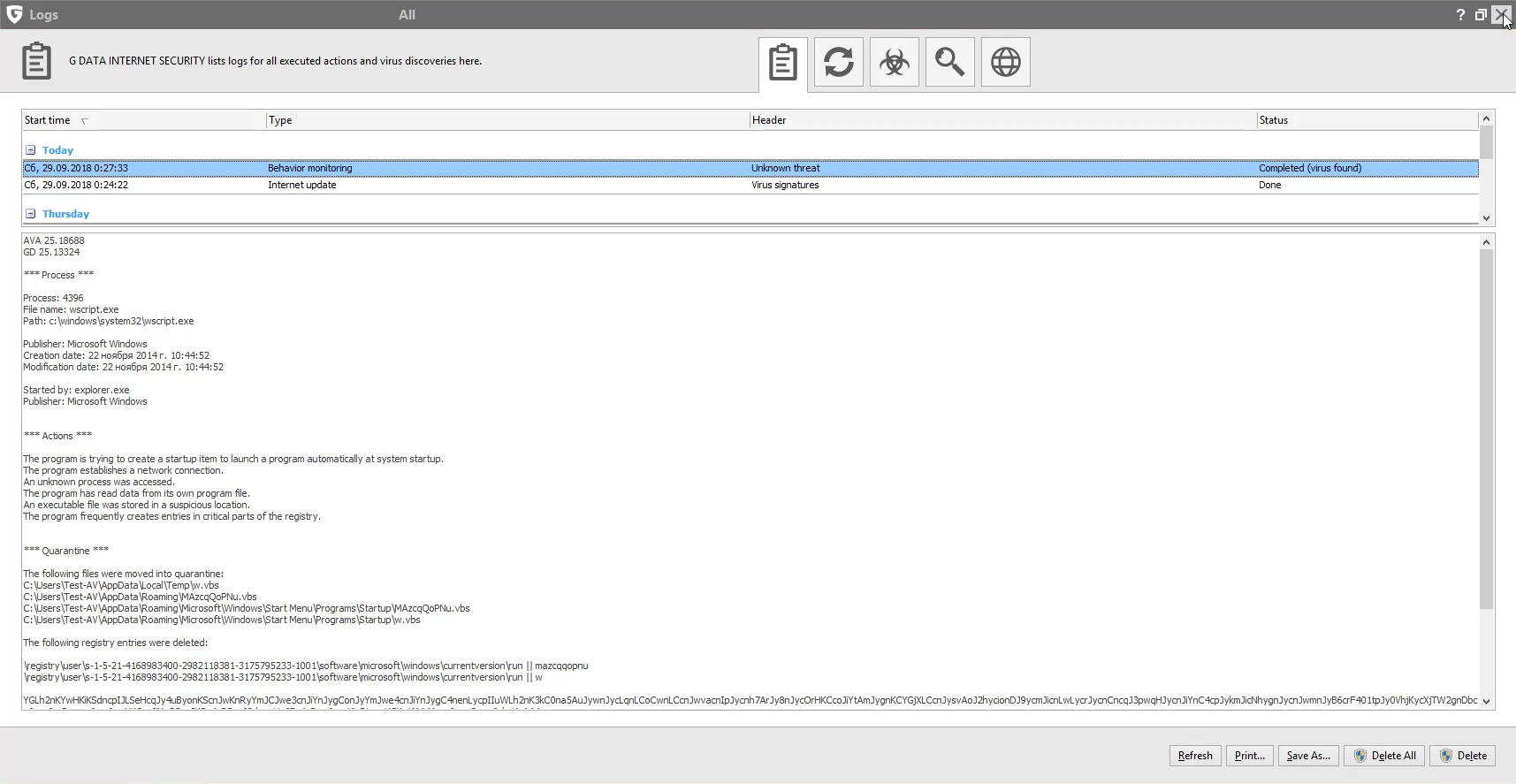Click 'An unknown process was accessed.' line
The width and height of the screenshot is (1516, 784).
(x=99, y=482)
